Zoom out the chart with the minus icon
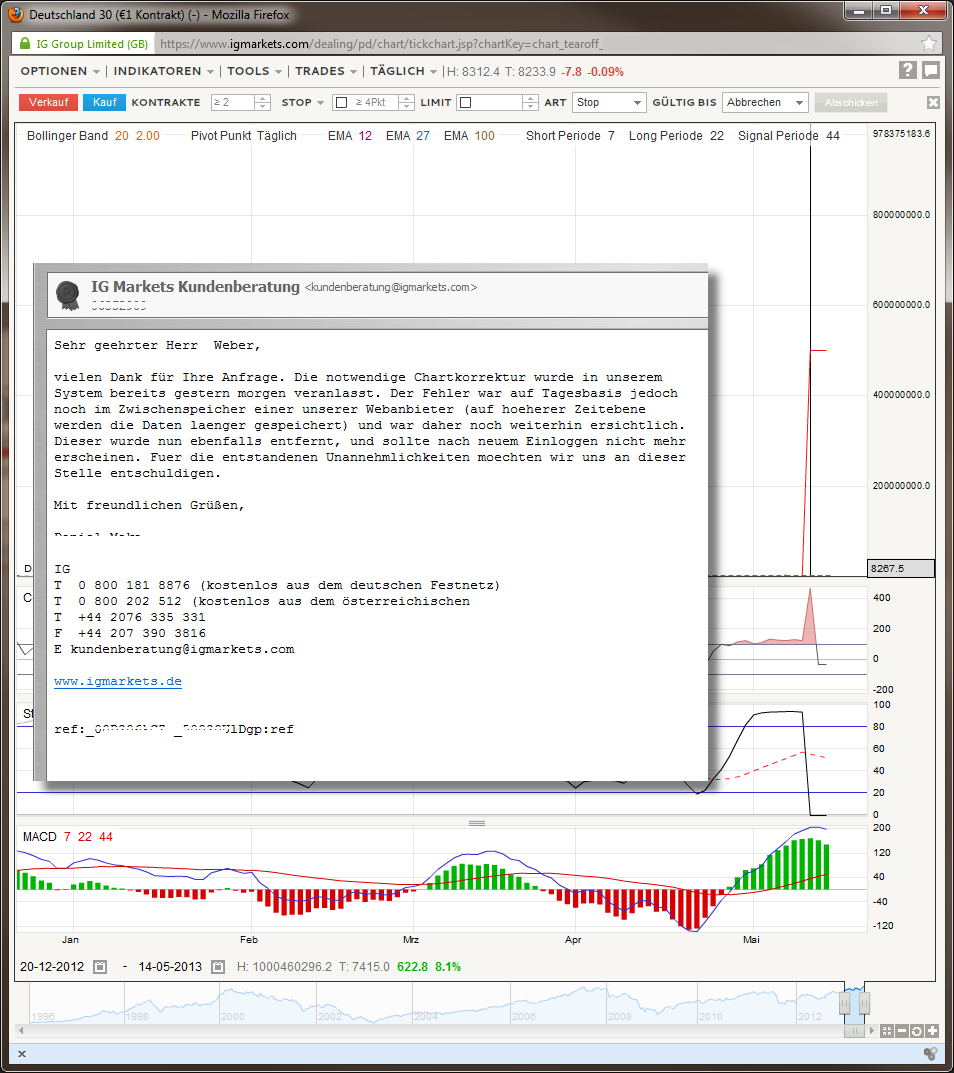The image size is (954, 1073). pos(902,1031)
